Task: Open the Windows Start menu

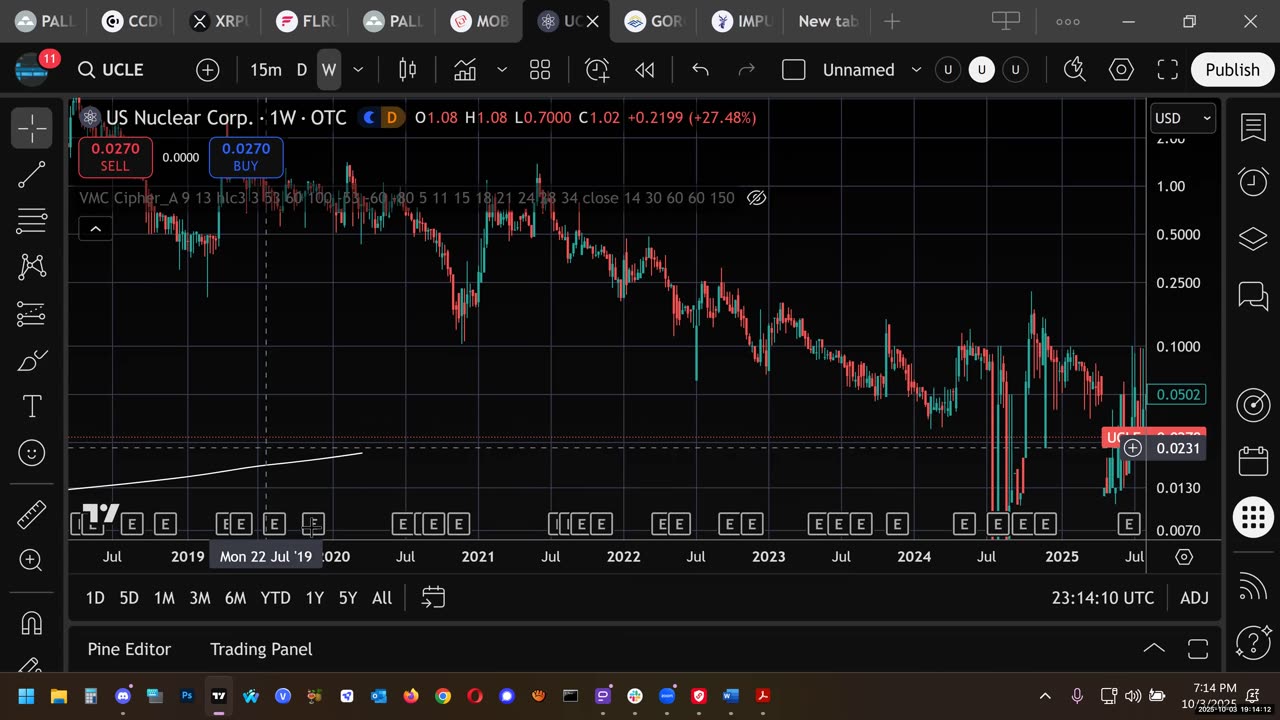Action: pyautogui.click(x=26, y=696)
